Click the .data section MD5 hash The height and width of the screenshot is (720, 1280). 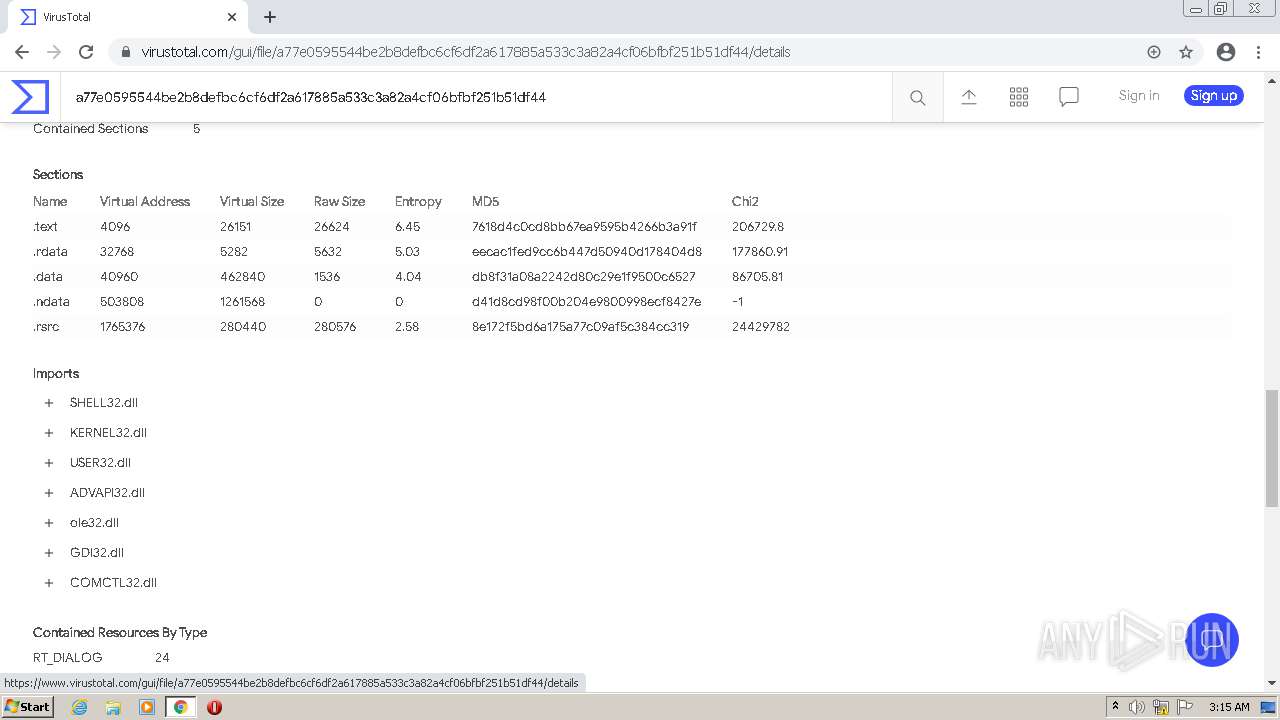pos(584,277)
